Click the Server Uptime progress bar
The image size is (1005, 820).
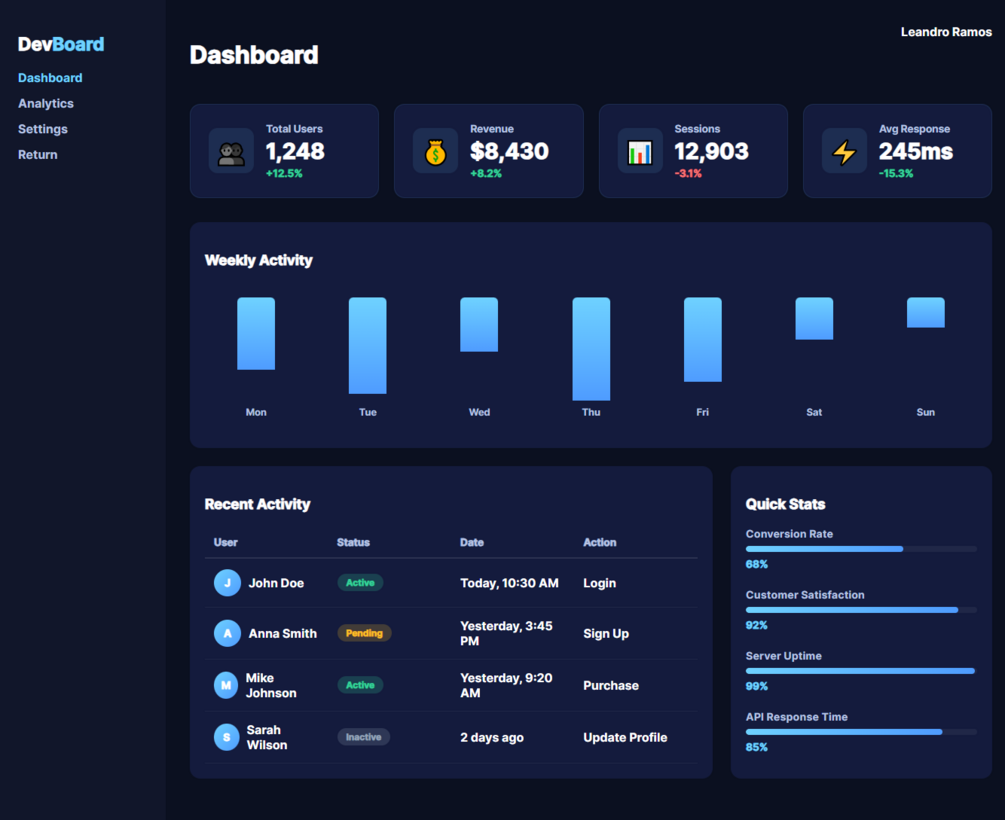pyautogui.click(x=861, y=671)
